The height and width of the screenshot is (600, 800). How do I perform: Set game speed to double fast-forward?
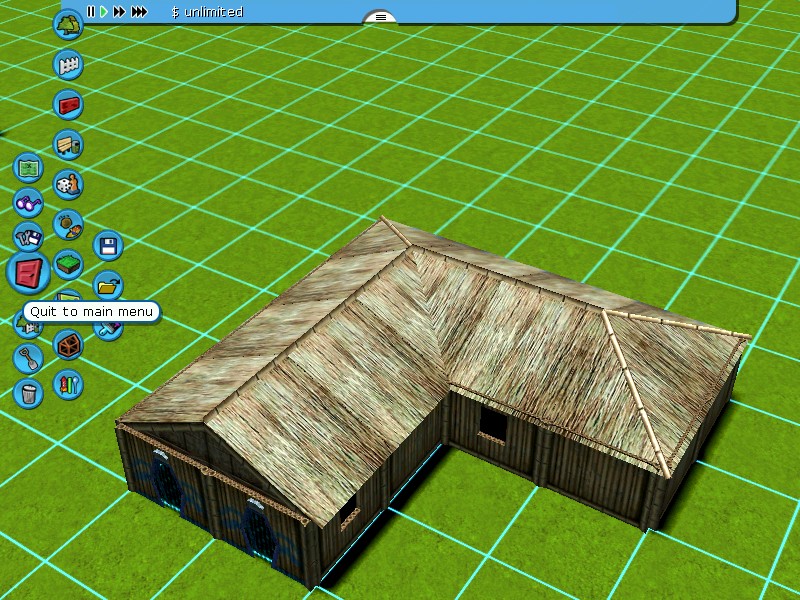pos(119,12)
